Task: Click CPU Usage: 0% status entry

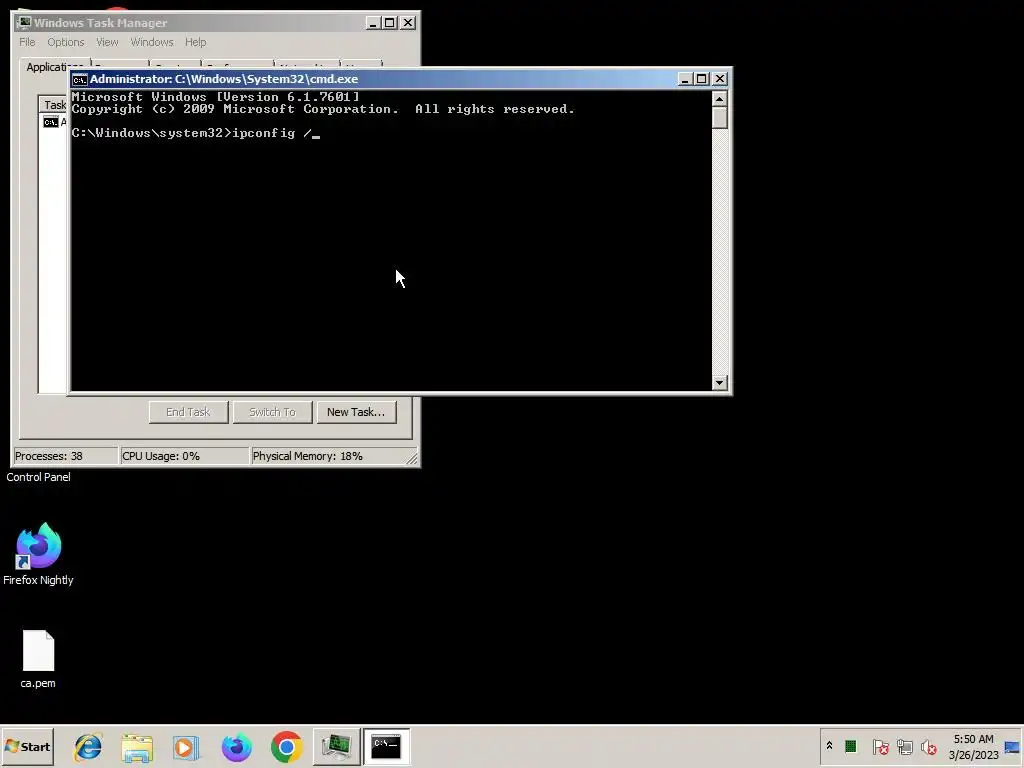Action: pos(185,456)
